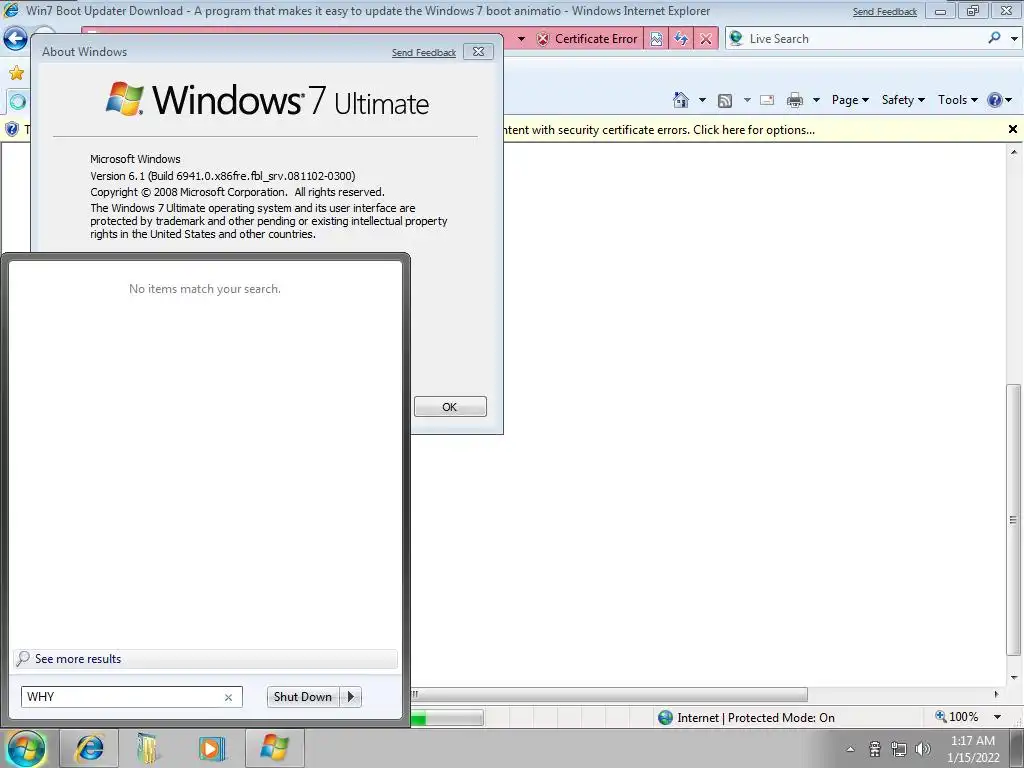Click the Live Search globe provider icon
The height and width of the screenshot is (768, 1024).
736,39
